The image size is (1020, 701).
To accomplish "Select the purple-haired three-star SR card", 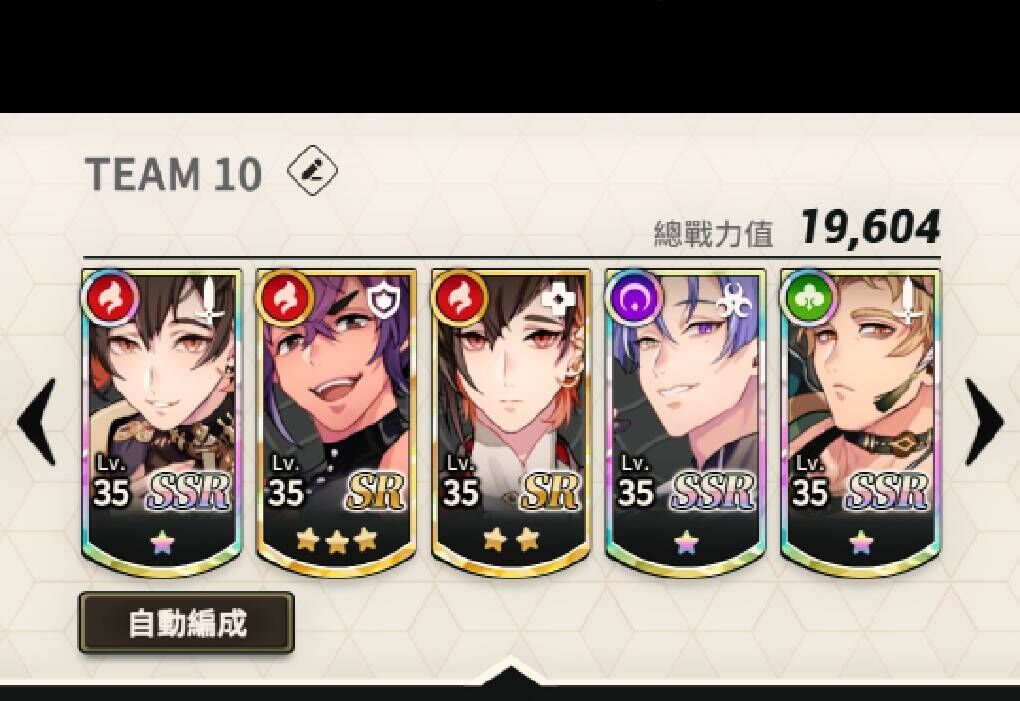I will click(336, 423).
